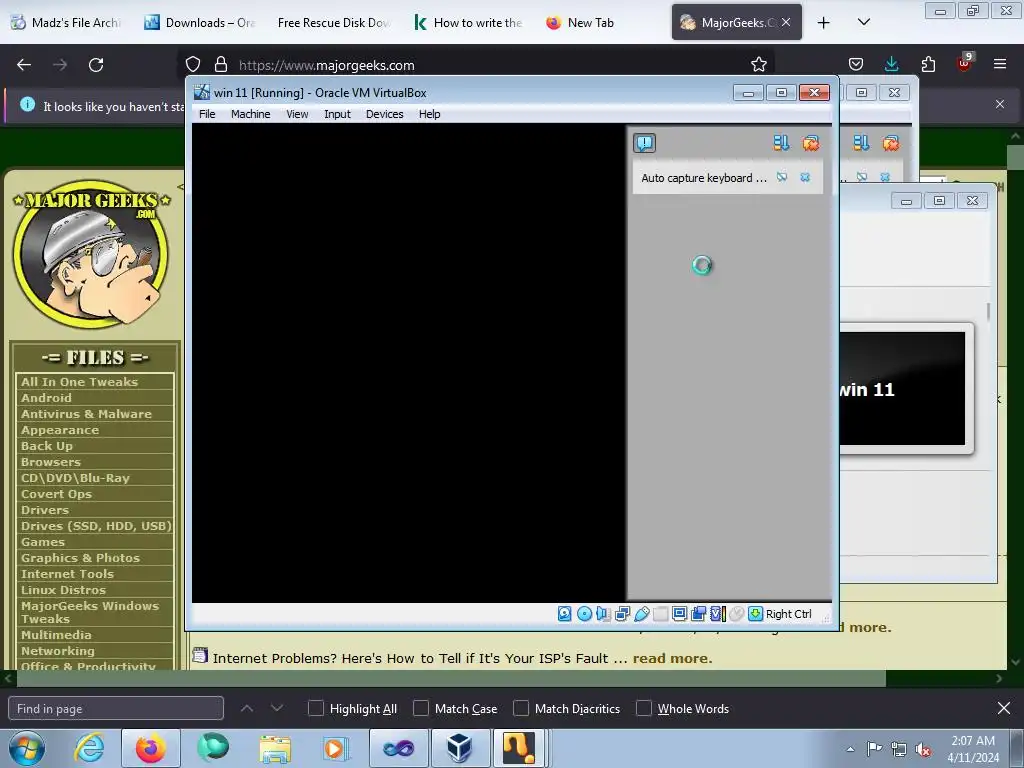Open the Covert Ops category link

[56, 494]
